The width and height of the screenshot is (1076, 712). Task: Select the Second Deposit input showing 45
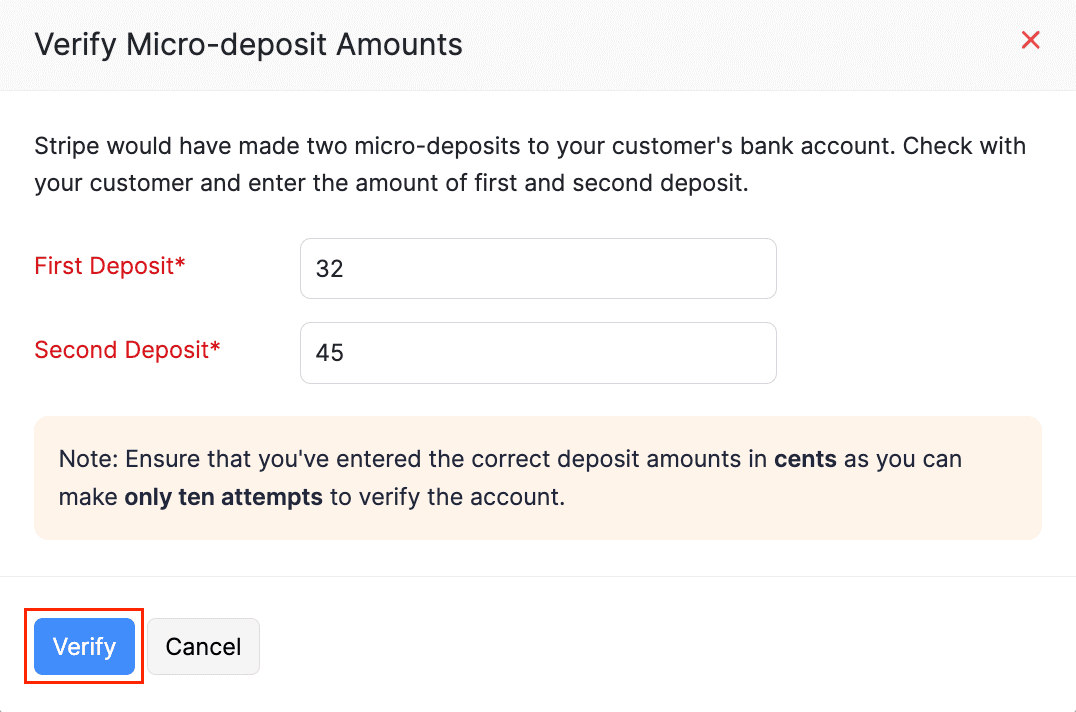point(538,352)
